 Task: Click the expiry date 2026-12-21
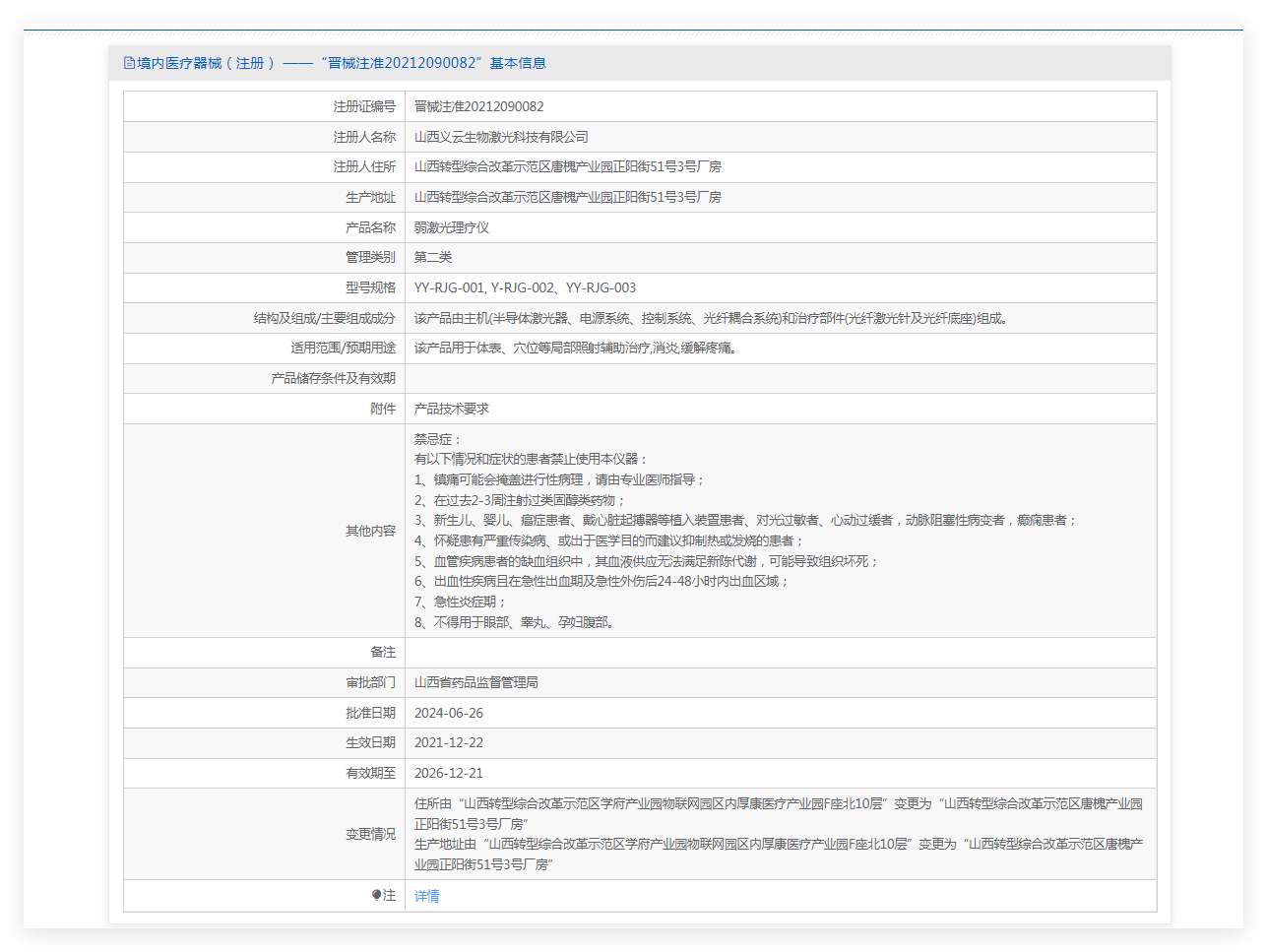click(449, 773)
